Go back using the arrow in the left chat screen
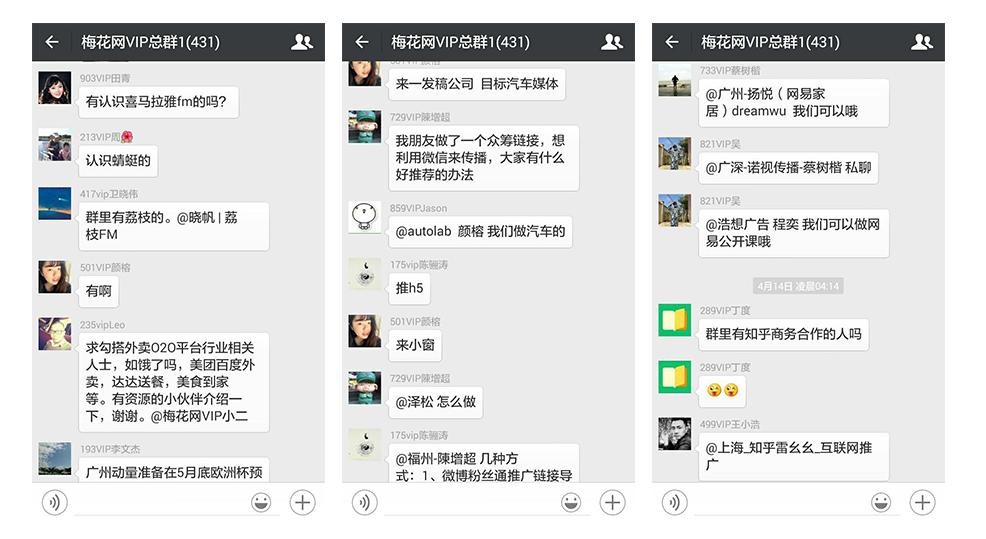 coord(52,42)
